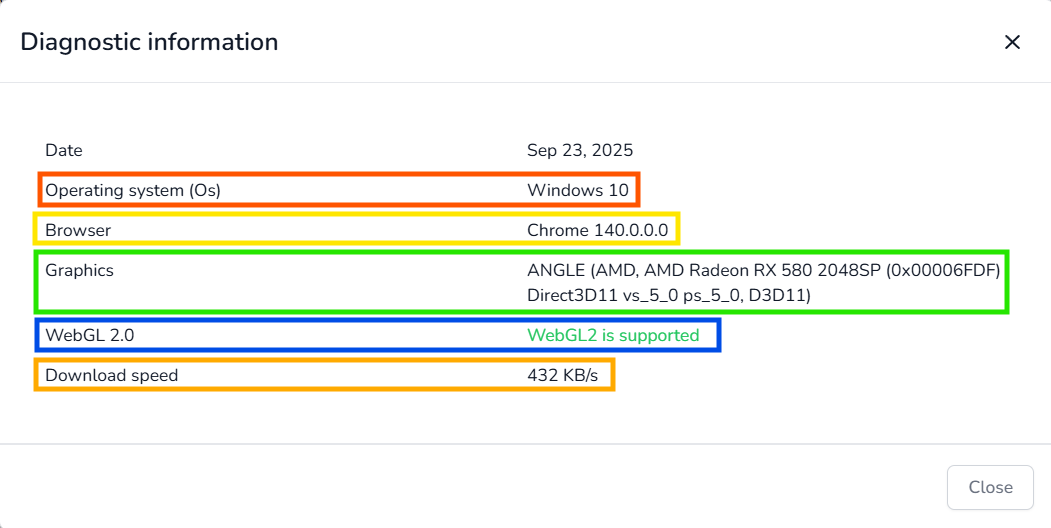Select the Chrome 140.0.0.0 version text

[x=597, y=230]
